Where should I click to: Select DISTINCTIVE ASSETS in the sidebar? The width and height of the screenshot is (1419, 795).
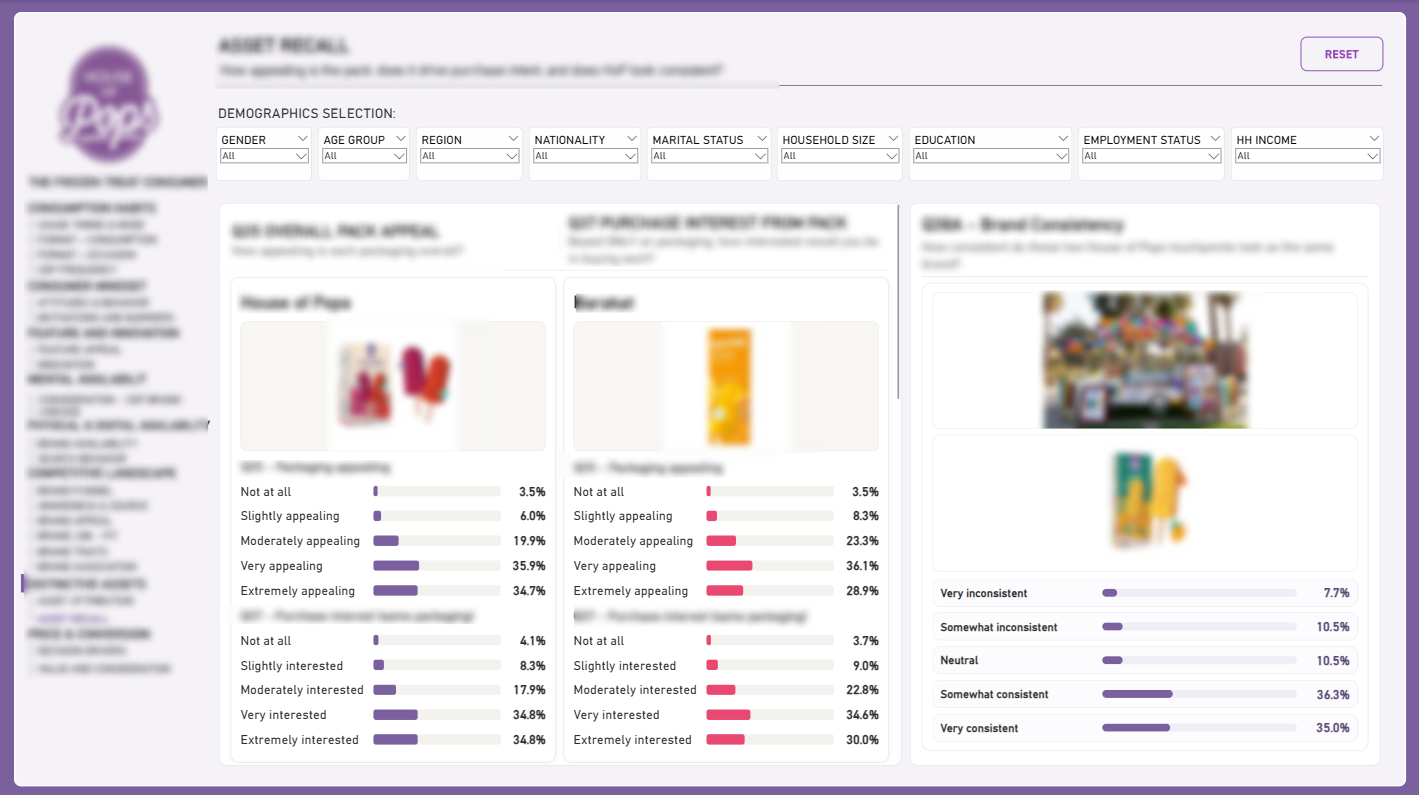87,584
